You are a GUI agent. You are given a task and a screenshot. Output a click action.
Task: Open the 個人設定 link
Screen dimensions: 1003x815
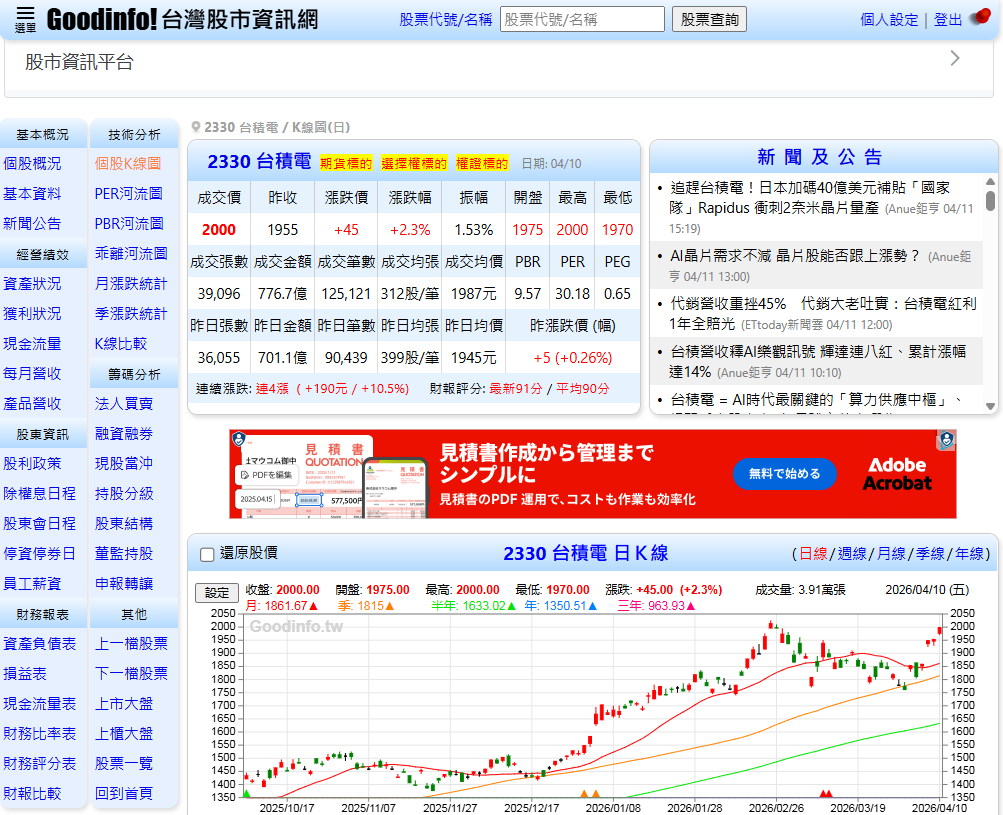(x=890, y=20)
